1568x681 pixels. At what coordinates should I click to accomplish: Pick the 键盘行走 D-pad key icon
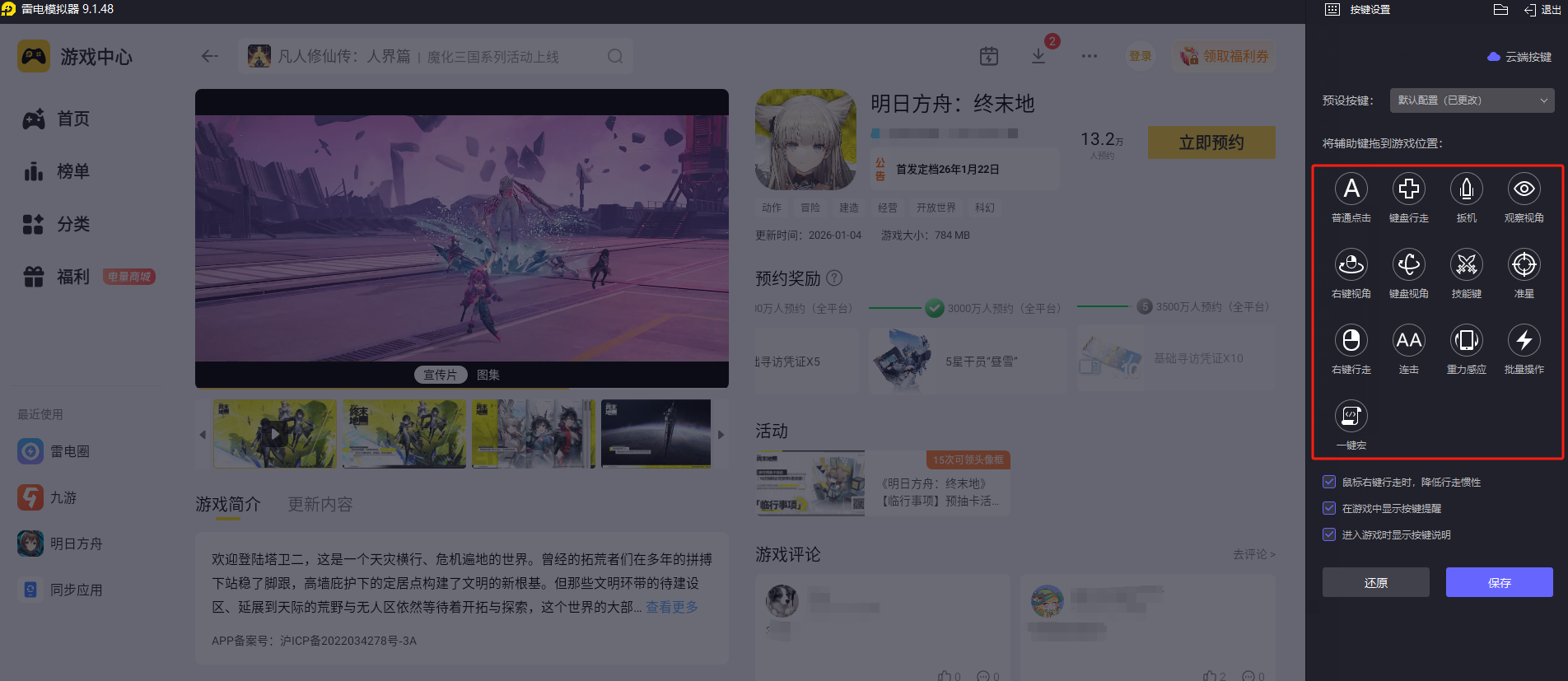[1409, 189]
